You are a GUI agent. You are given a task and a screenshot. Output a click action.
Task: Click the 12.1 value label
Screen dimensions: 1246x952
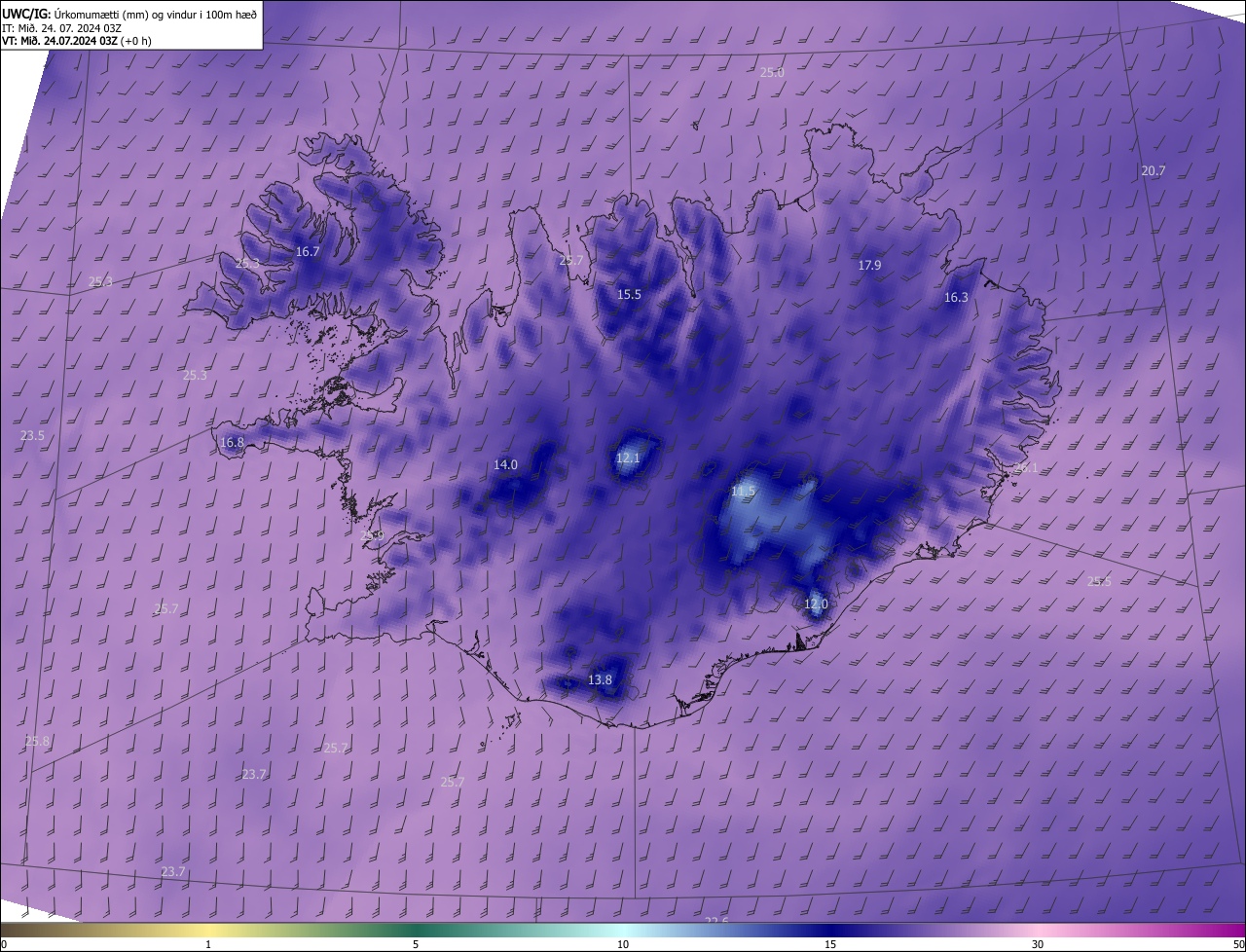tap(628, 458)
